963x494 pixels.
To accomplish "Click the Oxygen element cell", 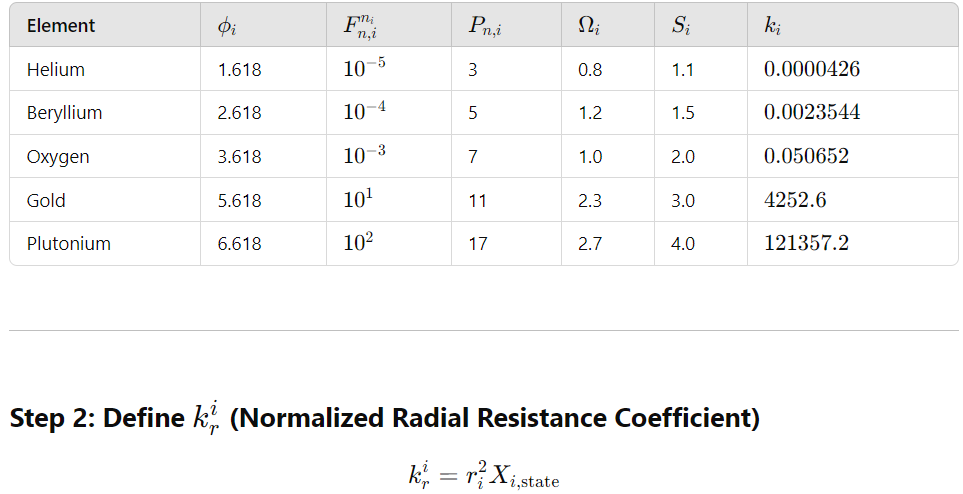I will 58,157.
